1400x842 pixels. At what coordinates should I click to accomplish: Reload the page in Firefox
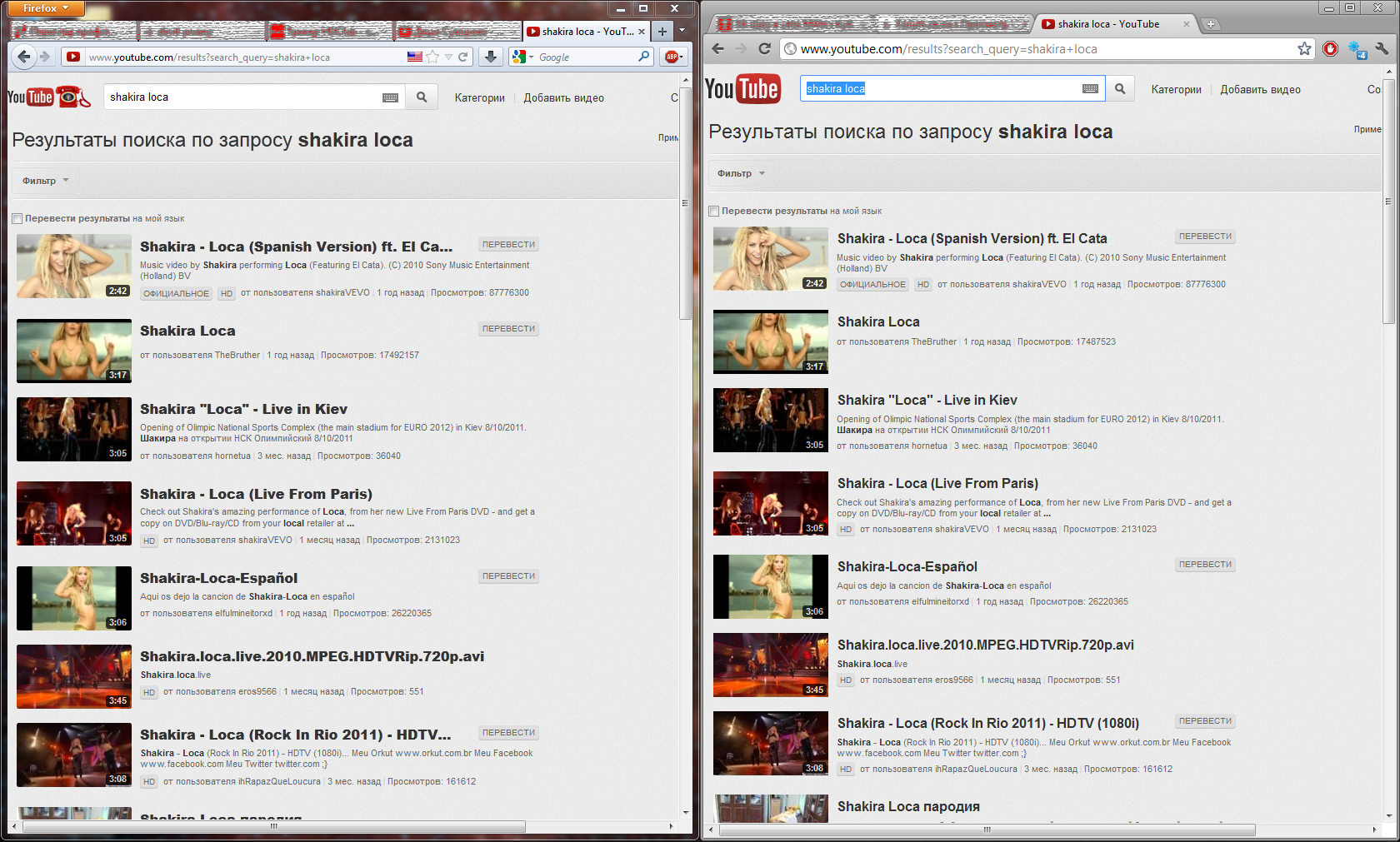coord(463,57)
